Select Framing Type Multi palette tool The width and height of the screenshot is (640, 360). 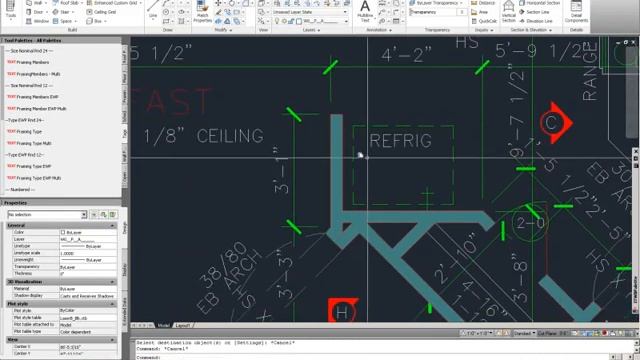point(29,143)
